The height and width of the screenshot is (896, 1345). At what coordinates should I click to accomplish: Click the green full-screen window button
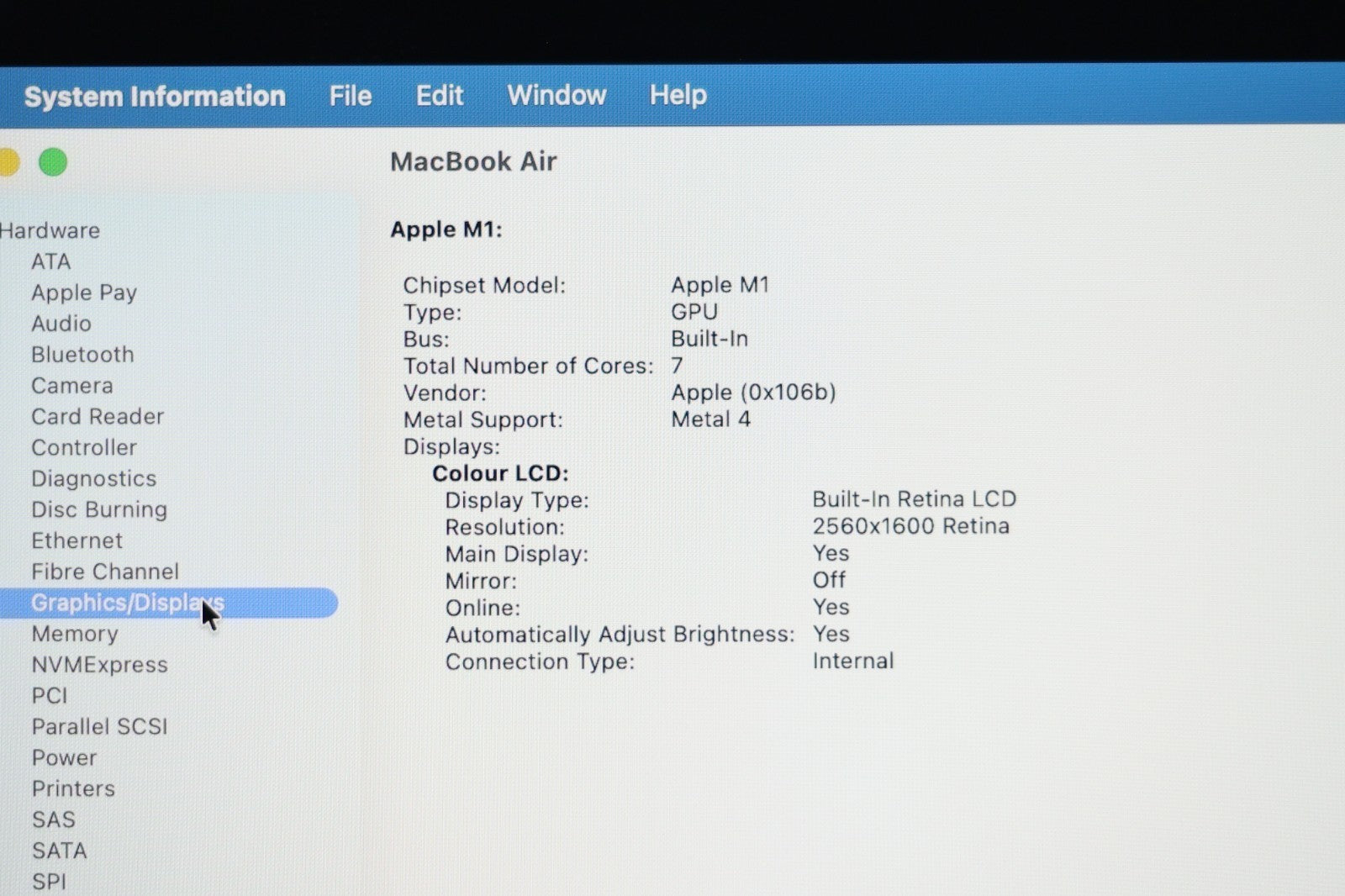tap(53, 162)
